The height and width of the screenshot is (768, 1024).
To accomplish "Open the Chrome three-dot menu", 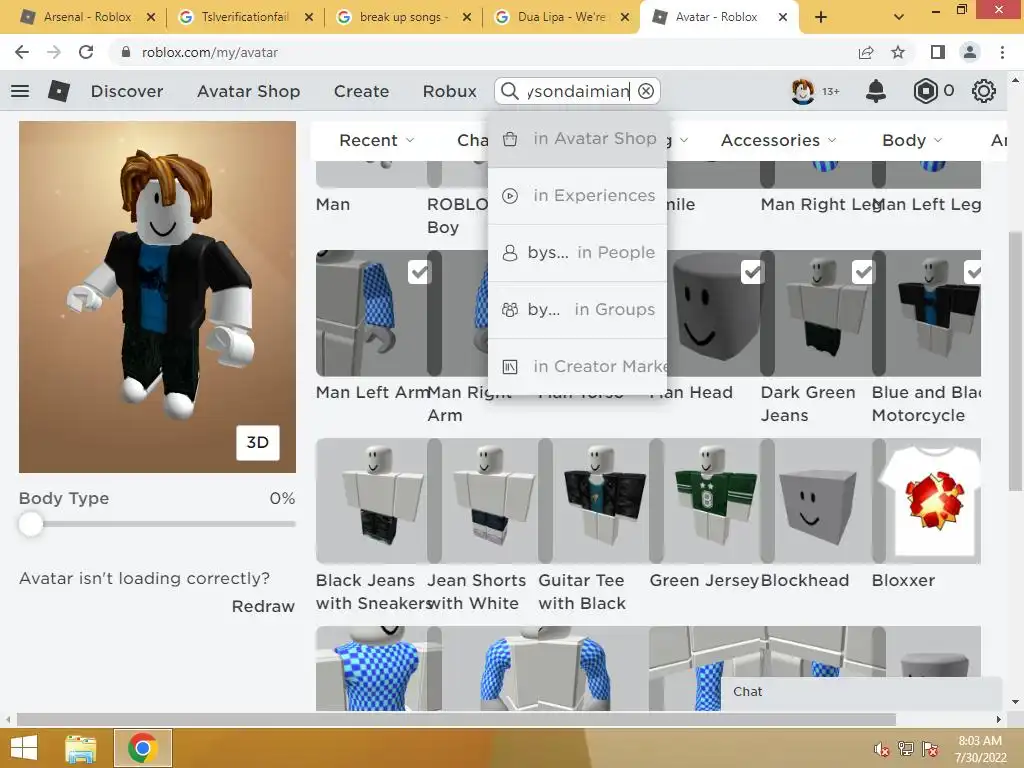I will click(x=1002, y=52).
